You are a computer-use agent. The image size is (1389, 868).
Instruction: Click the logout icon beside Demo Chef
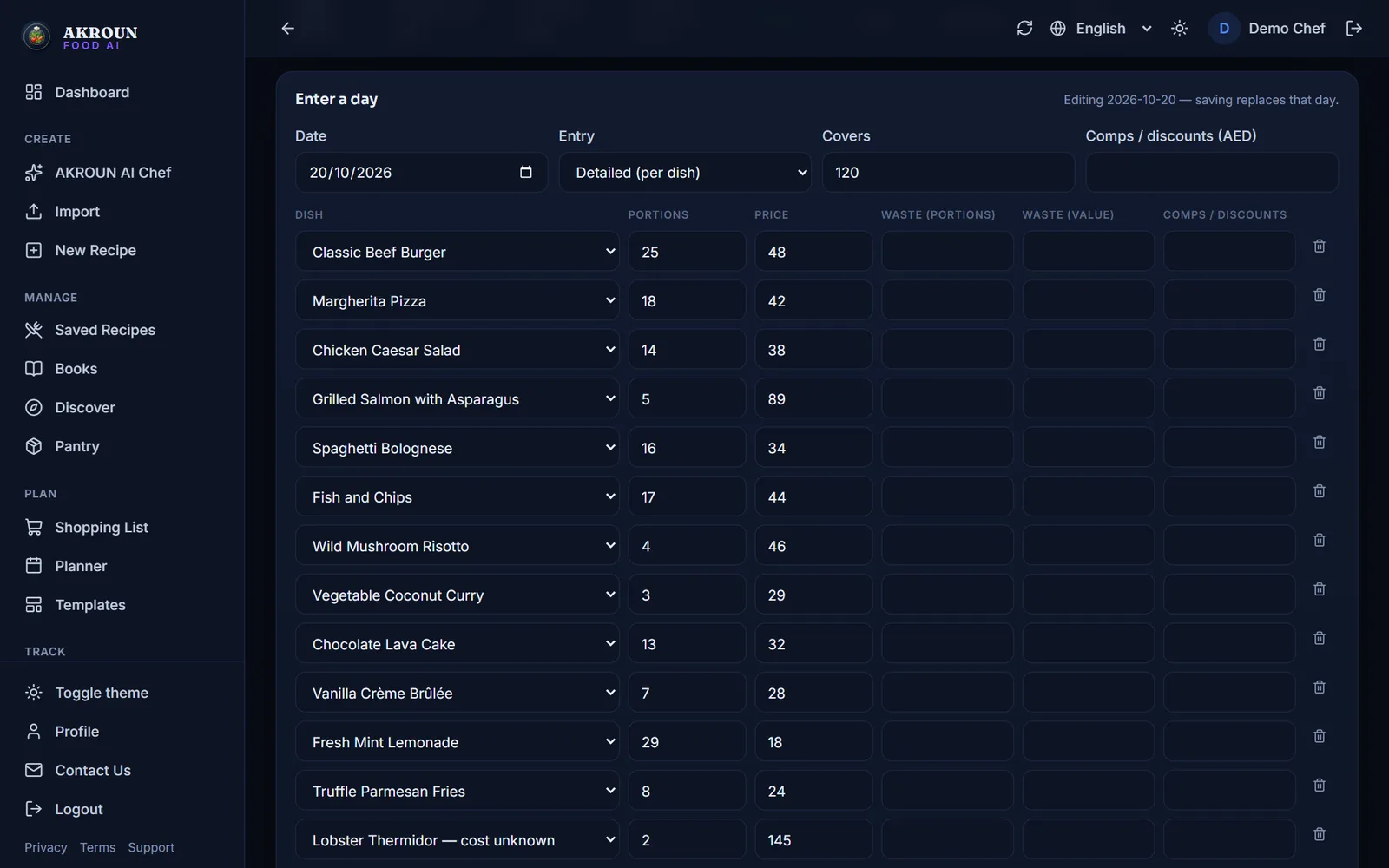click(1353, 29)
